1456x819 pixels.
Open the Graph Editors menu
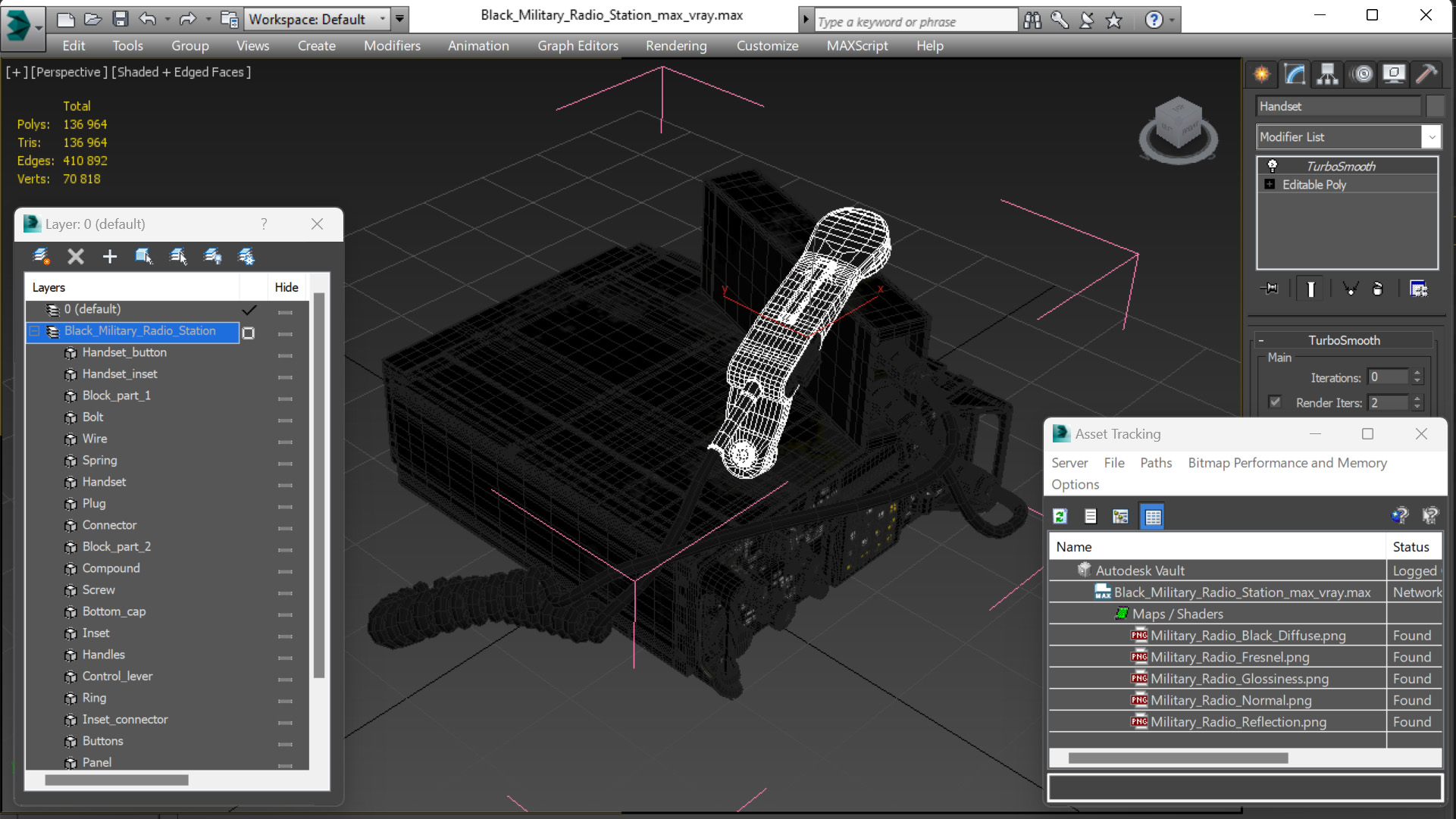[578, 45]
